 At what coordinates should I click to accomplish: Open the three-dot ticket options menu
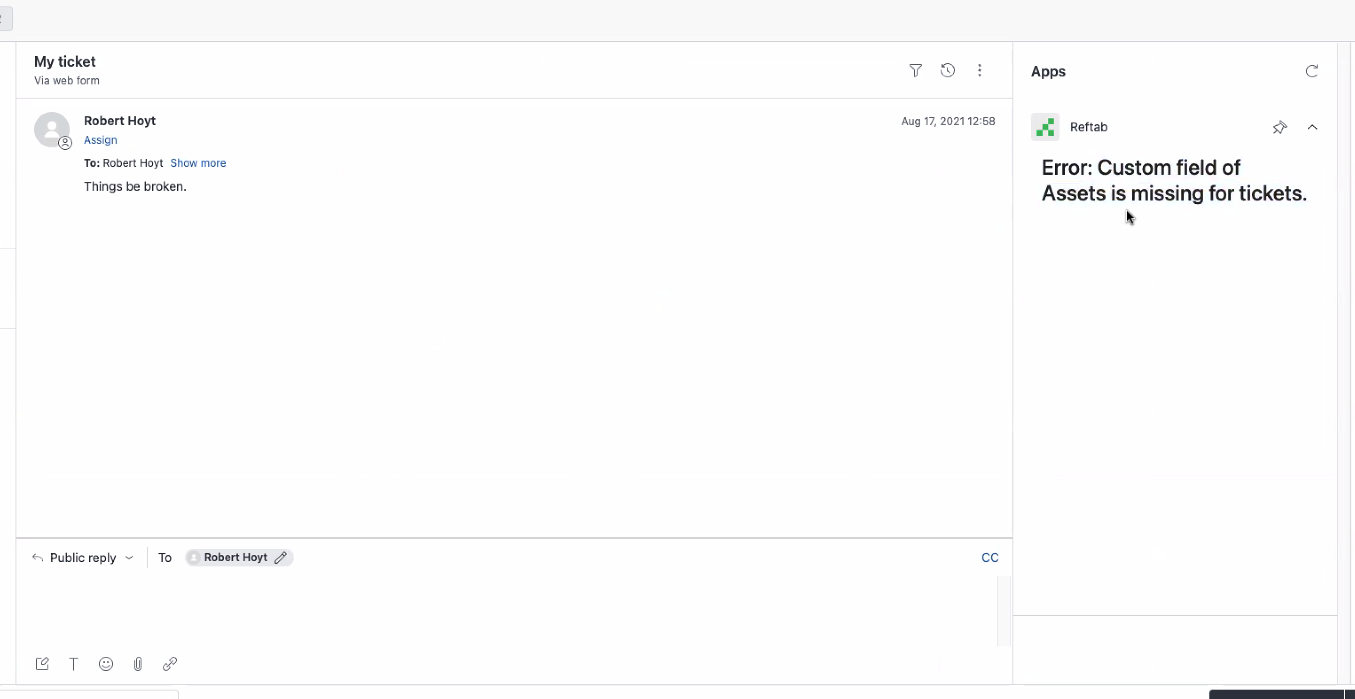pyautogui.click(x=980, y=70)
